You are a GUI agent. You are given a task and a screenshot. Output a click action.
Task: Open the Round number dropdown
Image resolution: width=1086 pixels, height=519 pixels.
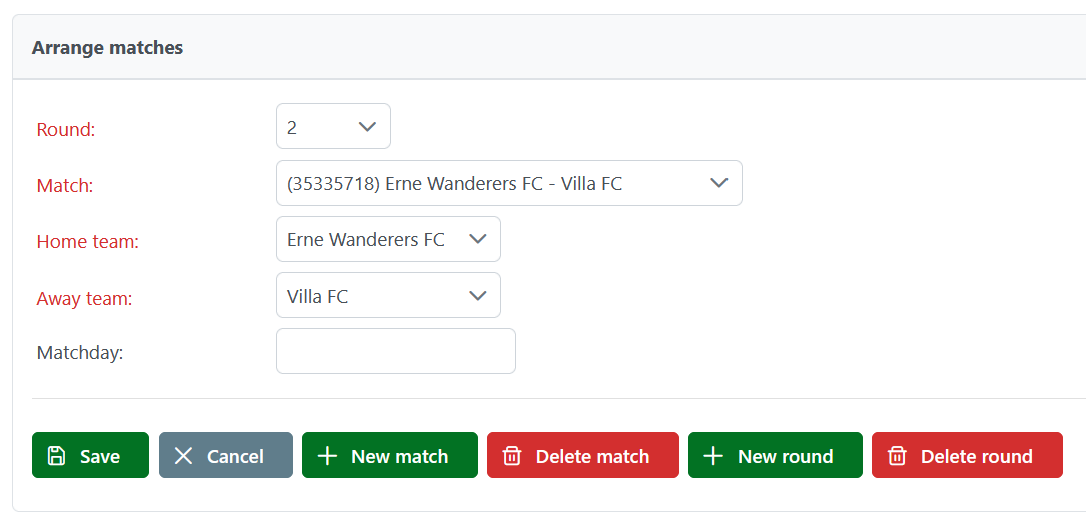coord(333,127)
